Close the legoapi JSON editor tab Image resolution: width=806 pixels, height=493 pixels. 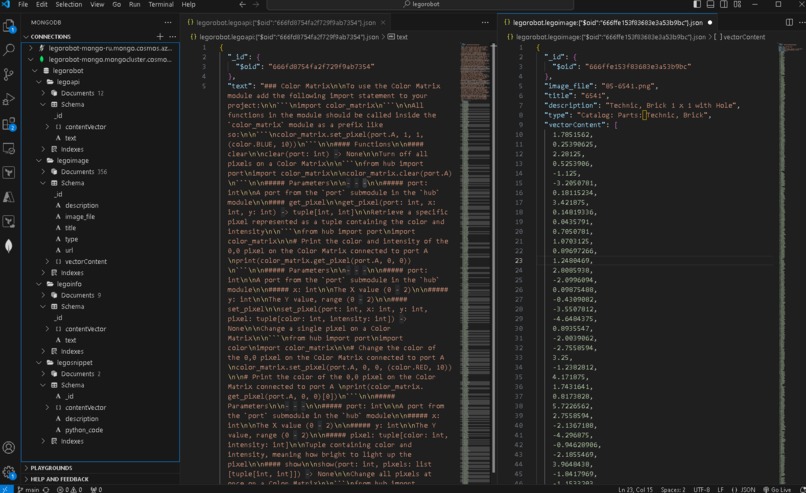(x=382, y=23)
